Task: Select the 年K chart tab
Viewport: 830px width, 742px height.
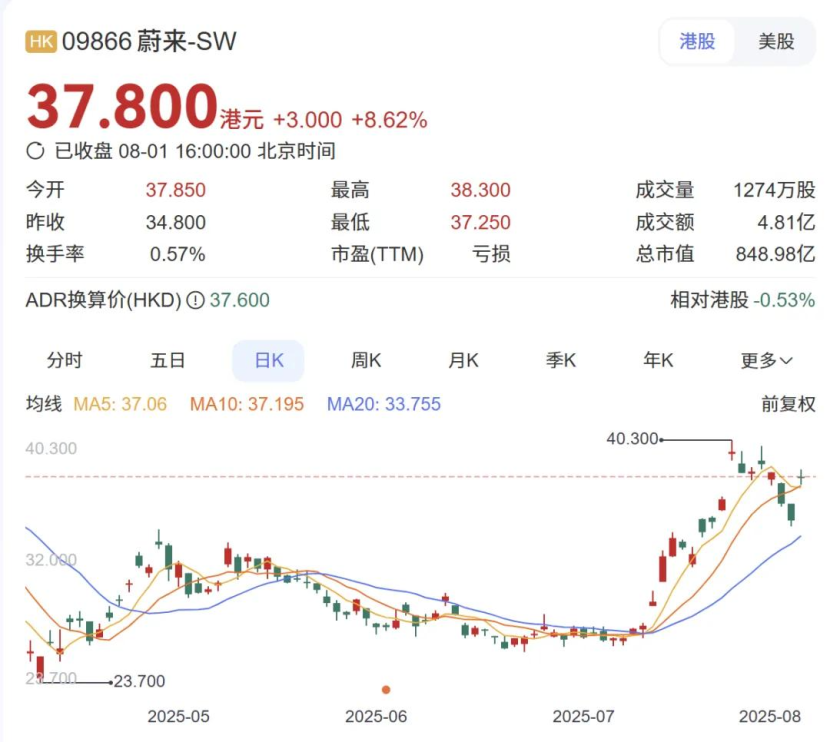Action: pyautogui.click(x=658, y=360)
